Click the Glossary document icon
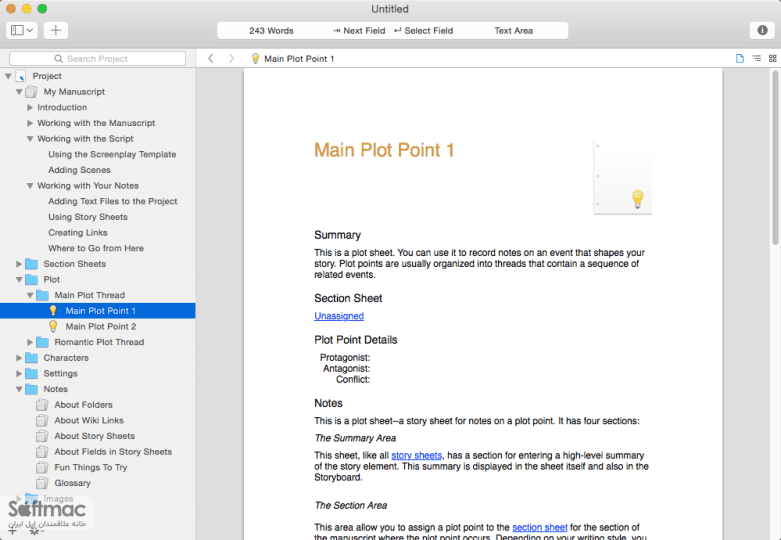 (42, 483)
